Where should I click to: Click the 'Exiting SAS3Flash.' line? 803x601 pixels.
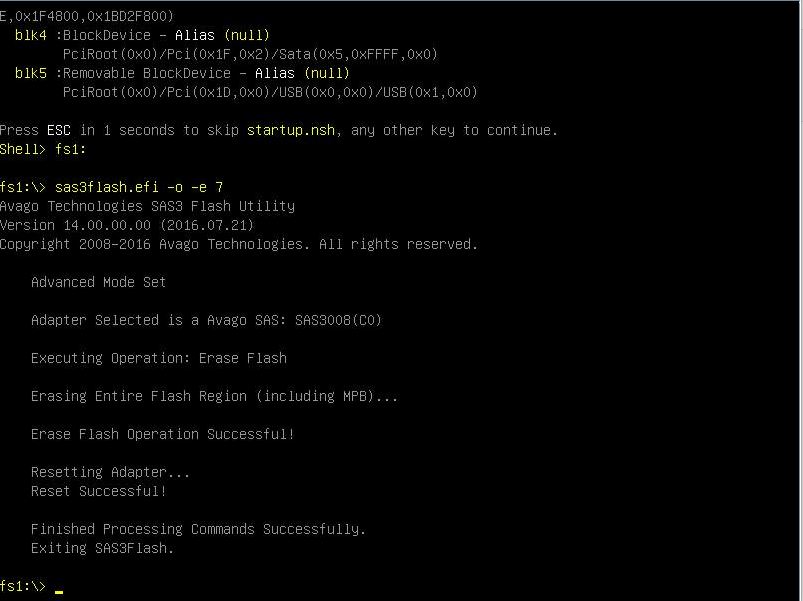[102, 548]
